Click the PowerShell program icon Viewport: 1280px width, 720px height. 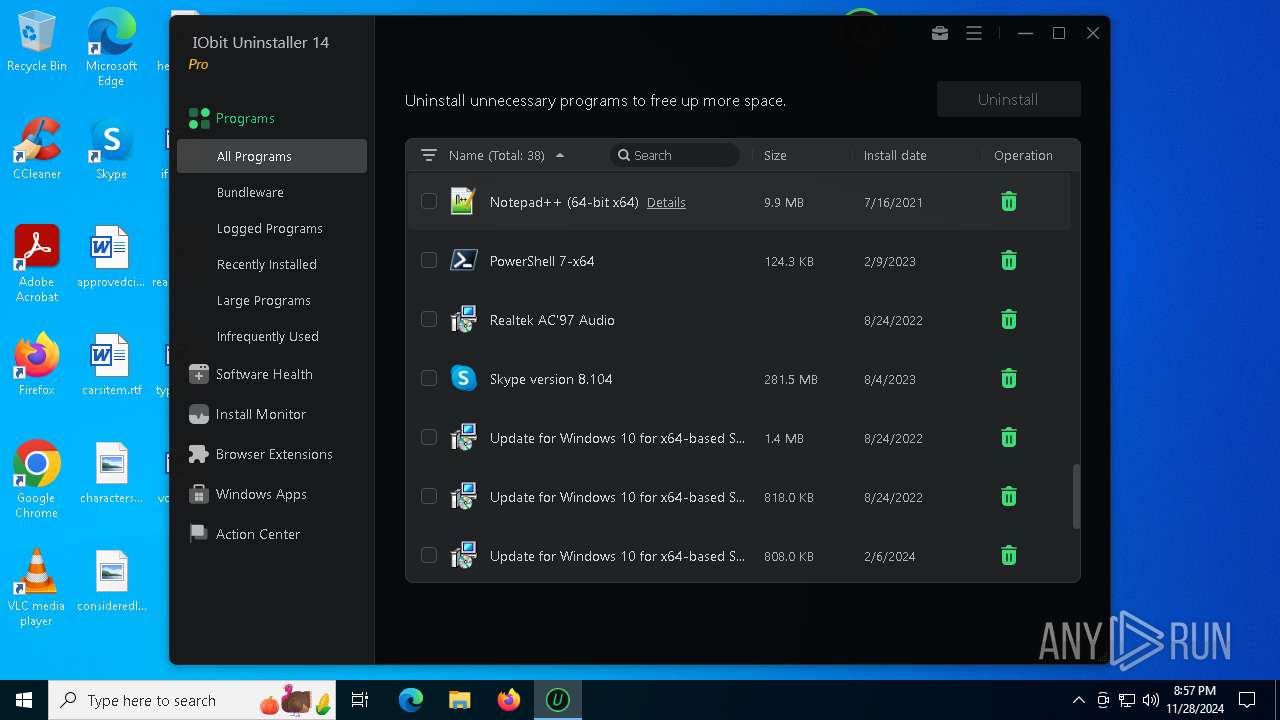click(x=463, y=260)
